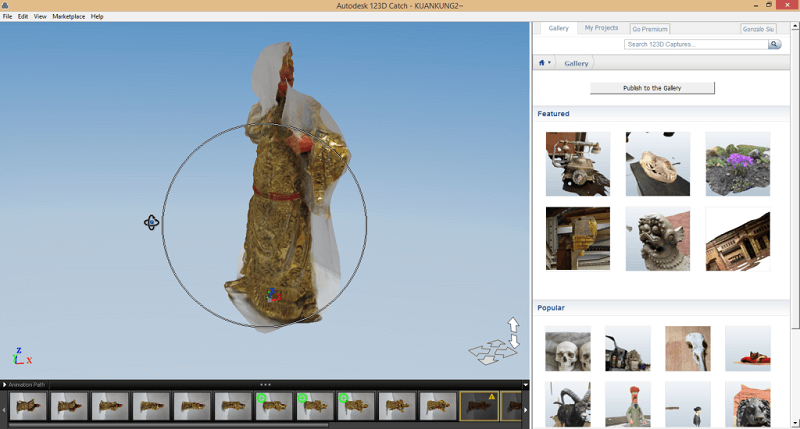Click the Gallery breadcrumb
This screenshot has width=800, height=429.
coord(576,63)
